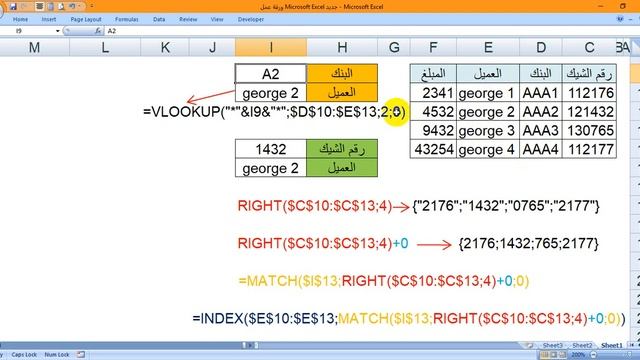Open the Home ribbon tab
Image resolution: width=640 pixels, height=360 pixels.
pos(20,19)
